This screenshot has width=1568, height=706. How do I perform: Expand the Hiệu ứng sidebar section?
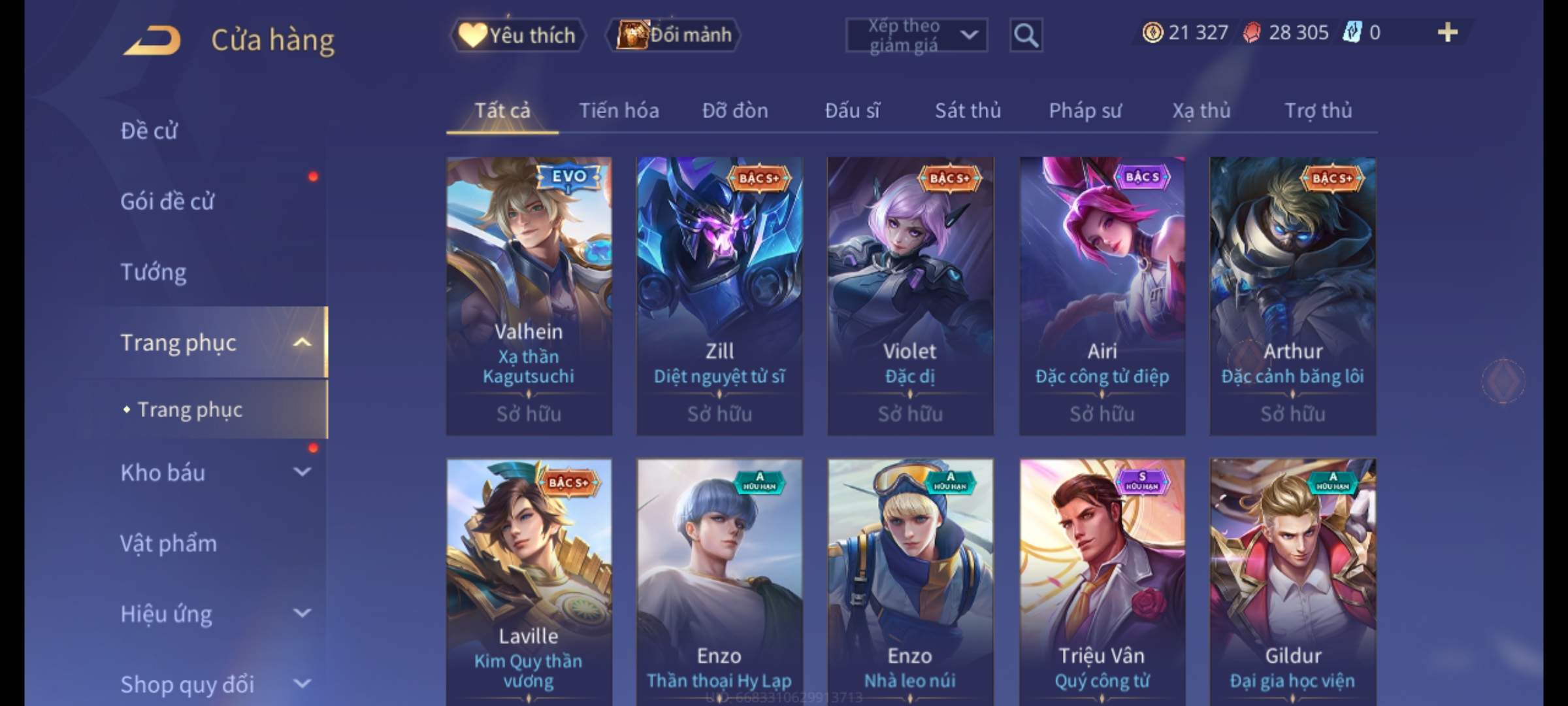pos(302,613)
